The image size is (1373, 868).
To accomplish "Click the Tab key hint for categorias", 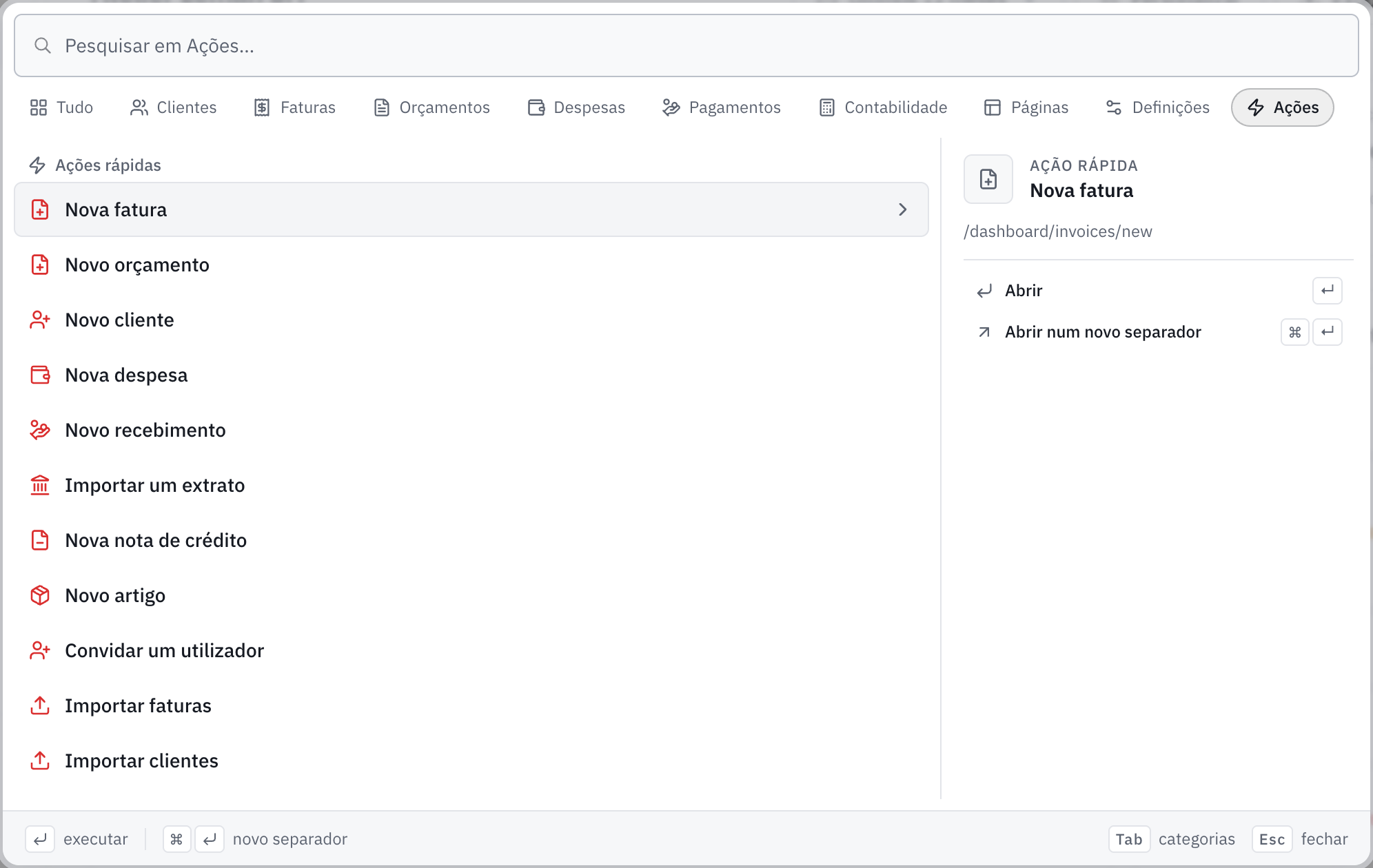I will tap(1129, 839).
